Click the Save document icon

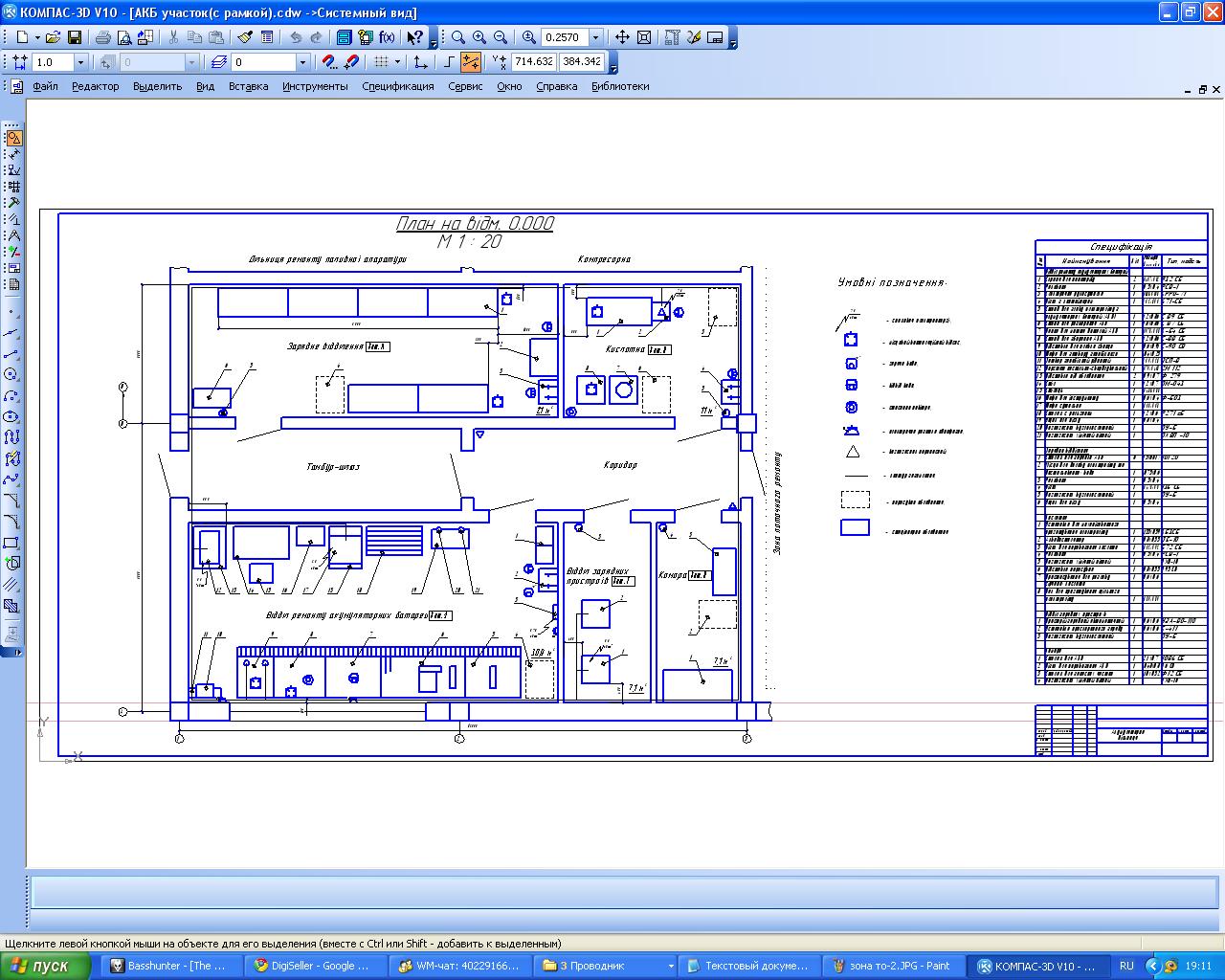(74, 37)
